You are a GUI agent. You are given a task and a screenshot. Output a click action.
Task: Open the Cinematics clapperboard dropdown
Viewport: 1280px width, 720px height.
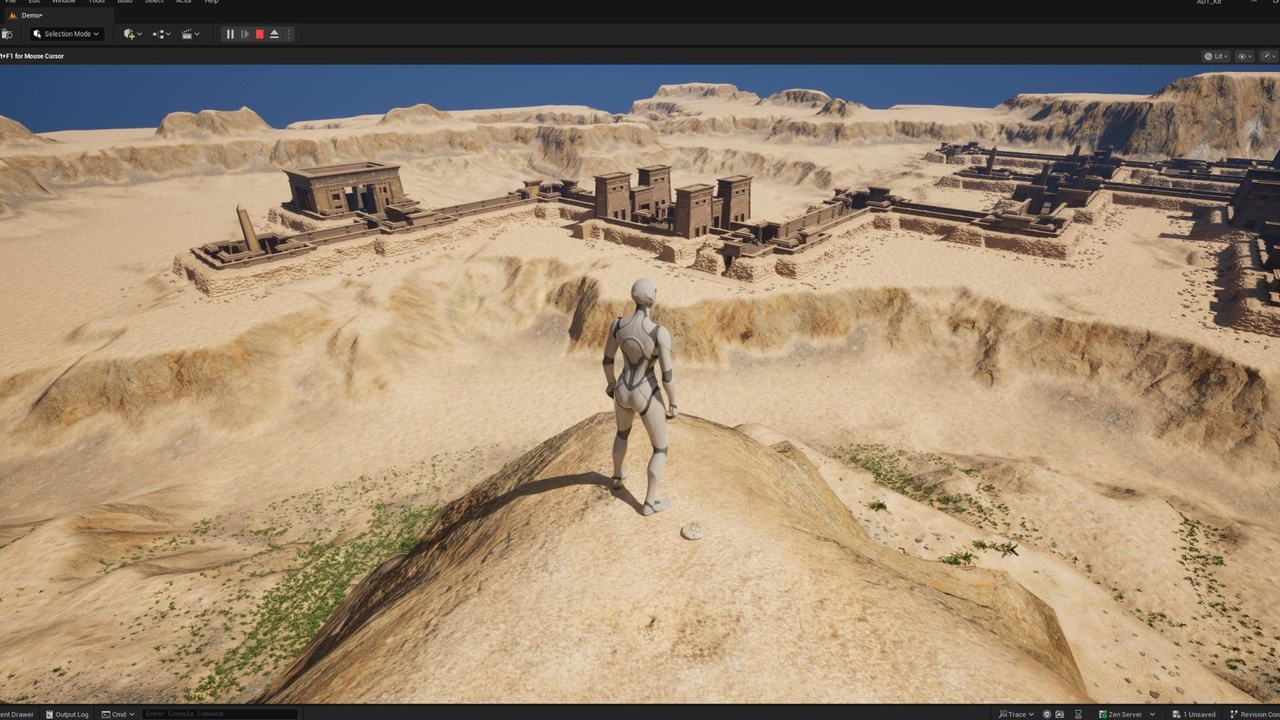point(190,34)
